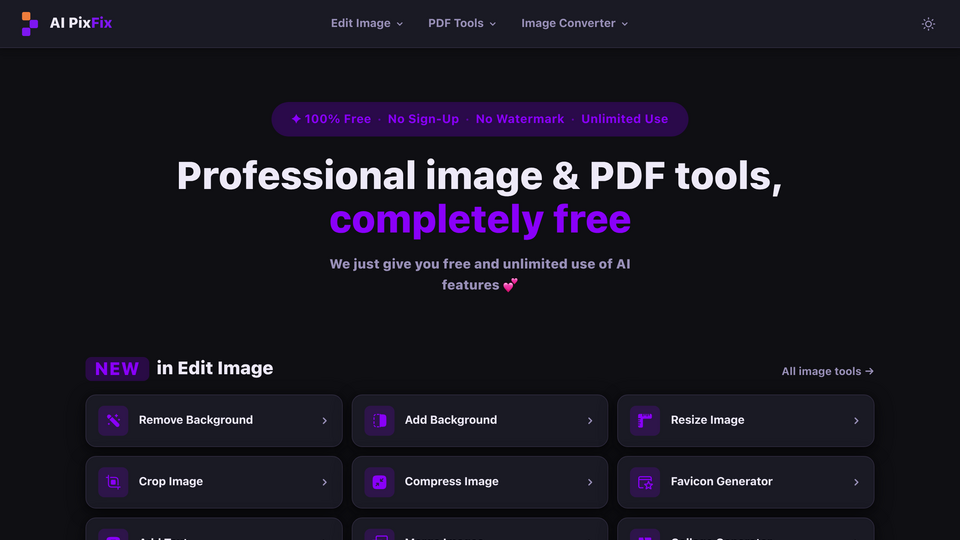Click 'Professional image & PDF tools,' headline
This screenshot has width=960, height=540.
pyautogui.click(x=479, y=176)
